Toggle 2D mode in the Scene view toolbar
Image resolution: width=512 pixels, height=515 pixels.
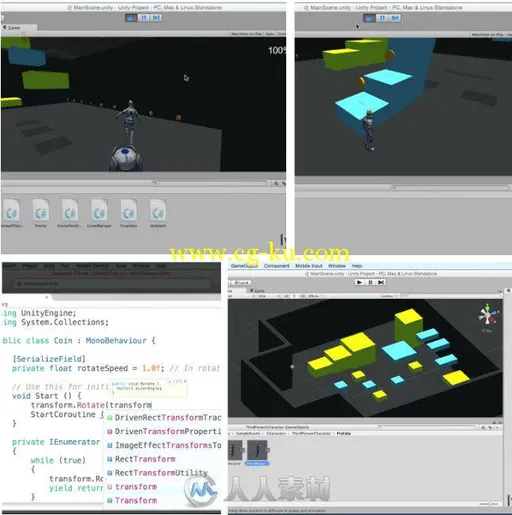point(287,296)
